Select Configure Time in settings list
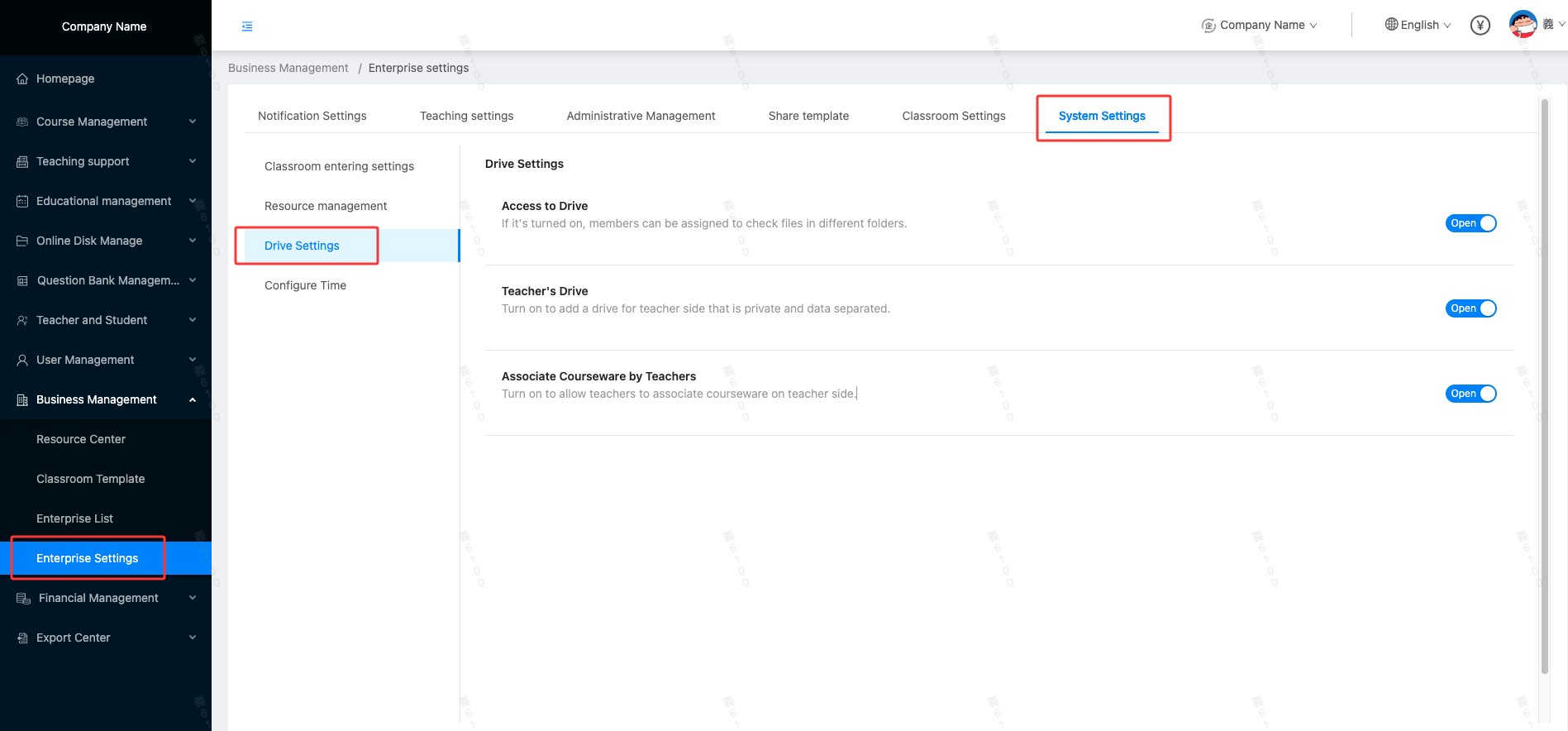Viewport: 1568px width, 731px height. (305, 285)
